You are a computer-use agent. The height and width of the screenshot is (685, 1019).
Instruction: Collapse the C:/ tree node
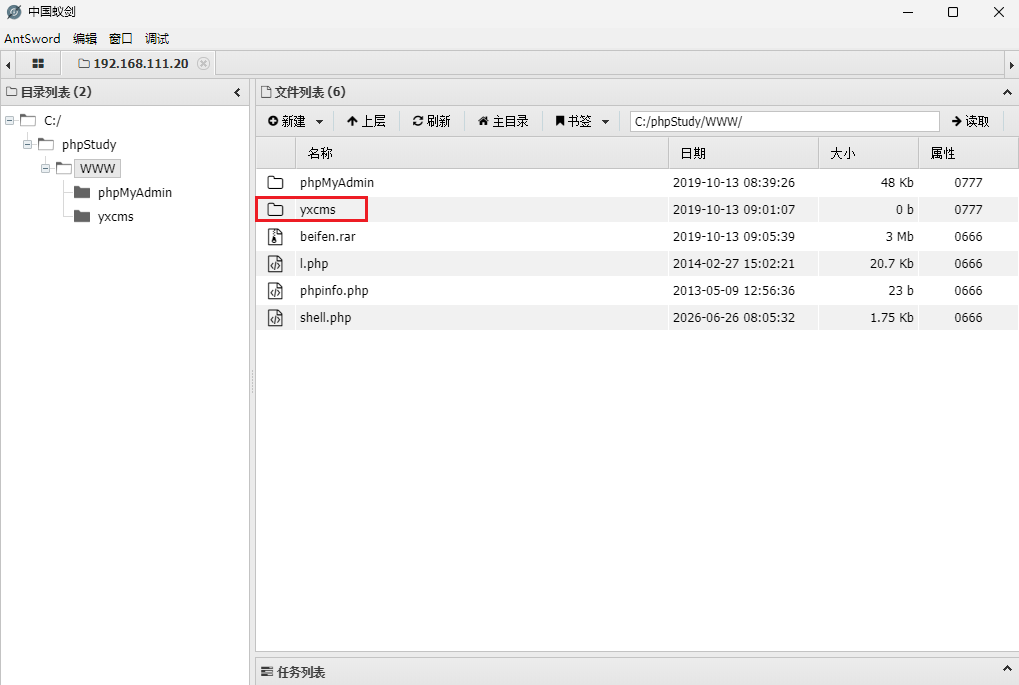point(10,120)
